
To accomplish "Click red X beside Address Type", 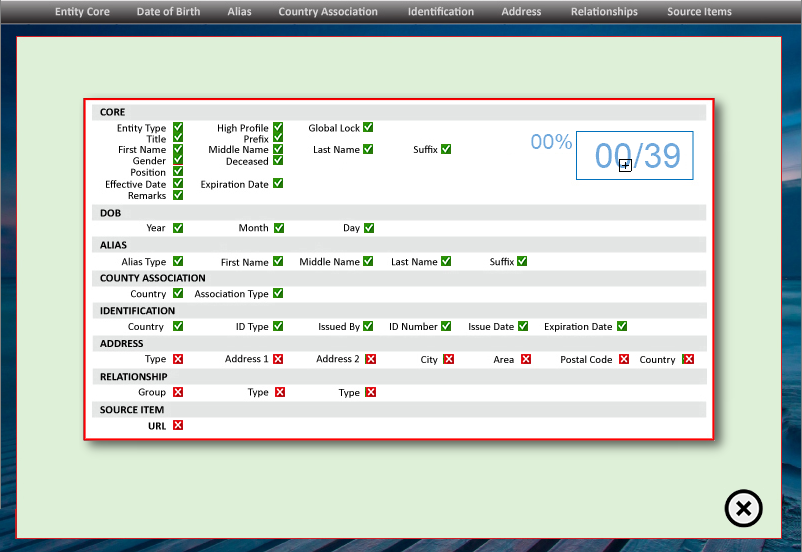I will point(177,359).
